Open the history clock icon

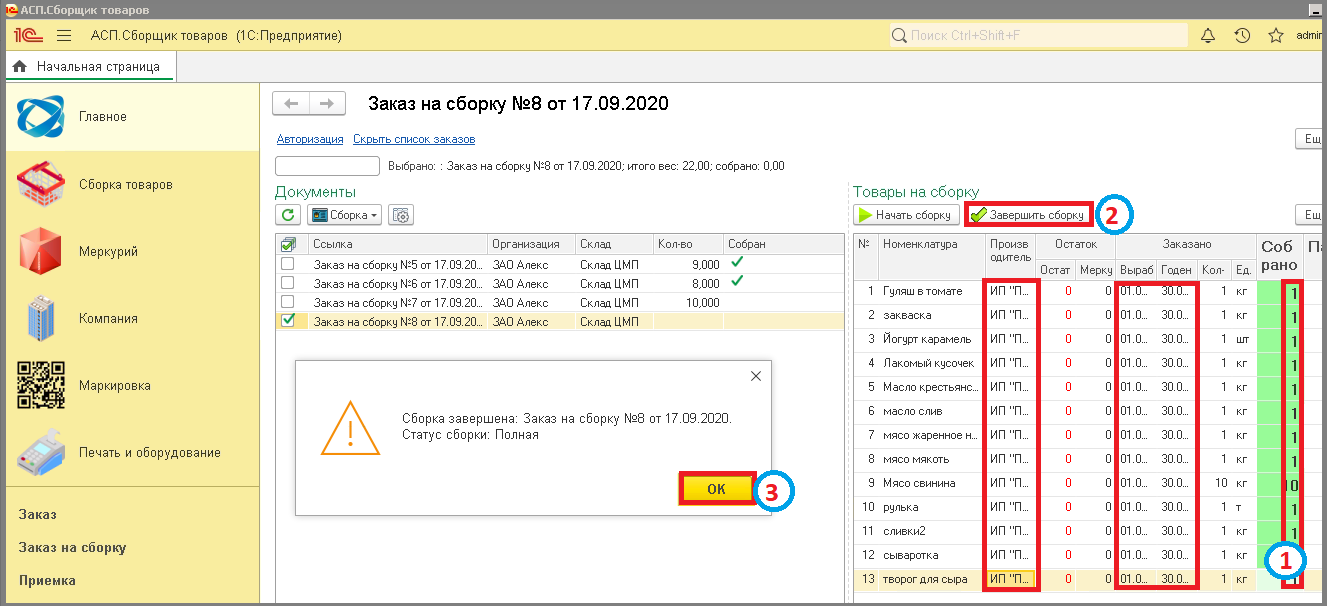[x=1242, y=36]
